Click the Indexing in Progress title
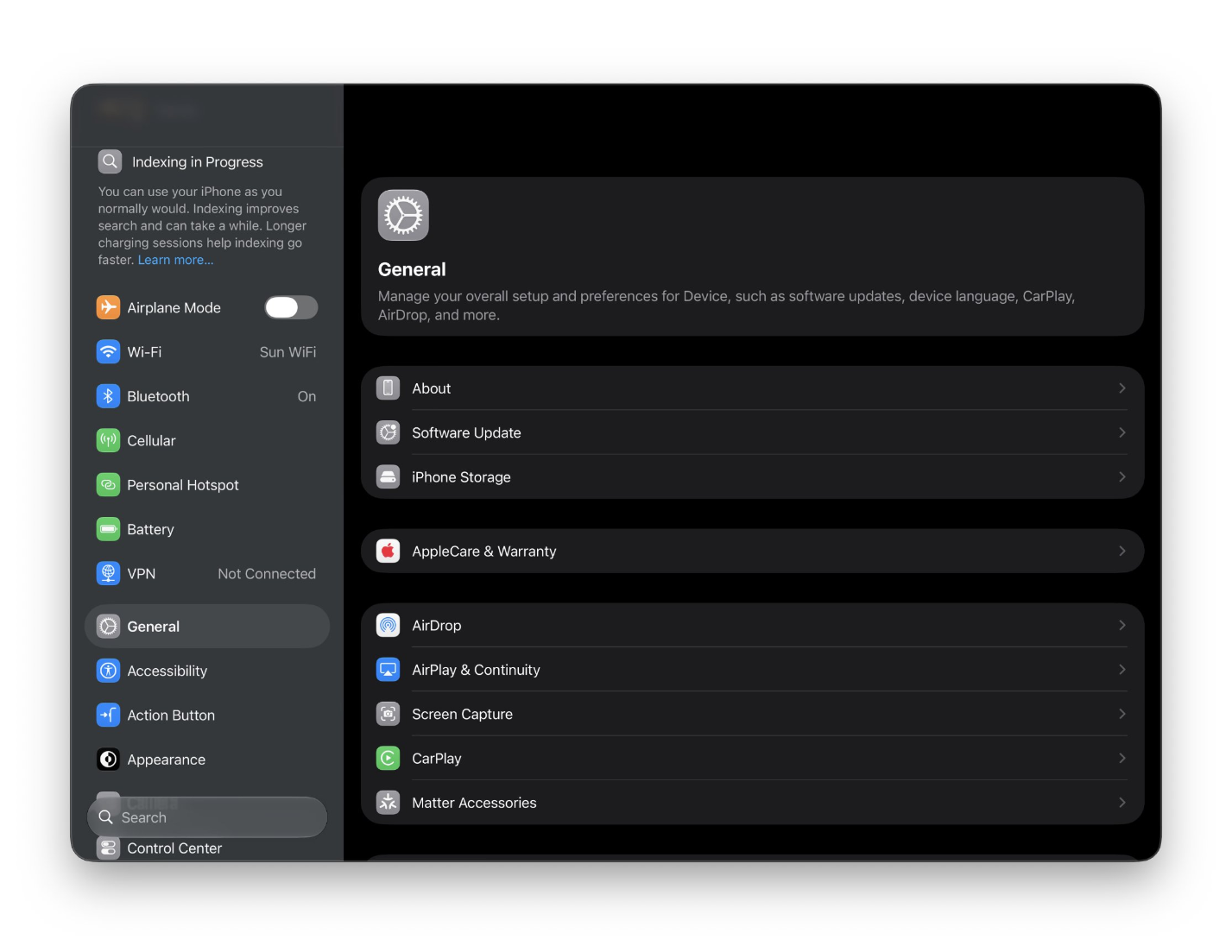This screenshot has width=1232, height=952. pyautogui.click(x=198, y=162)
